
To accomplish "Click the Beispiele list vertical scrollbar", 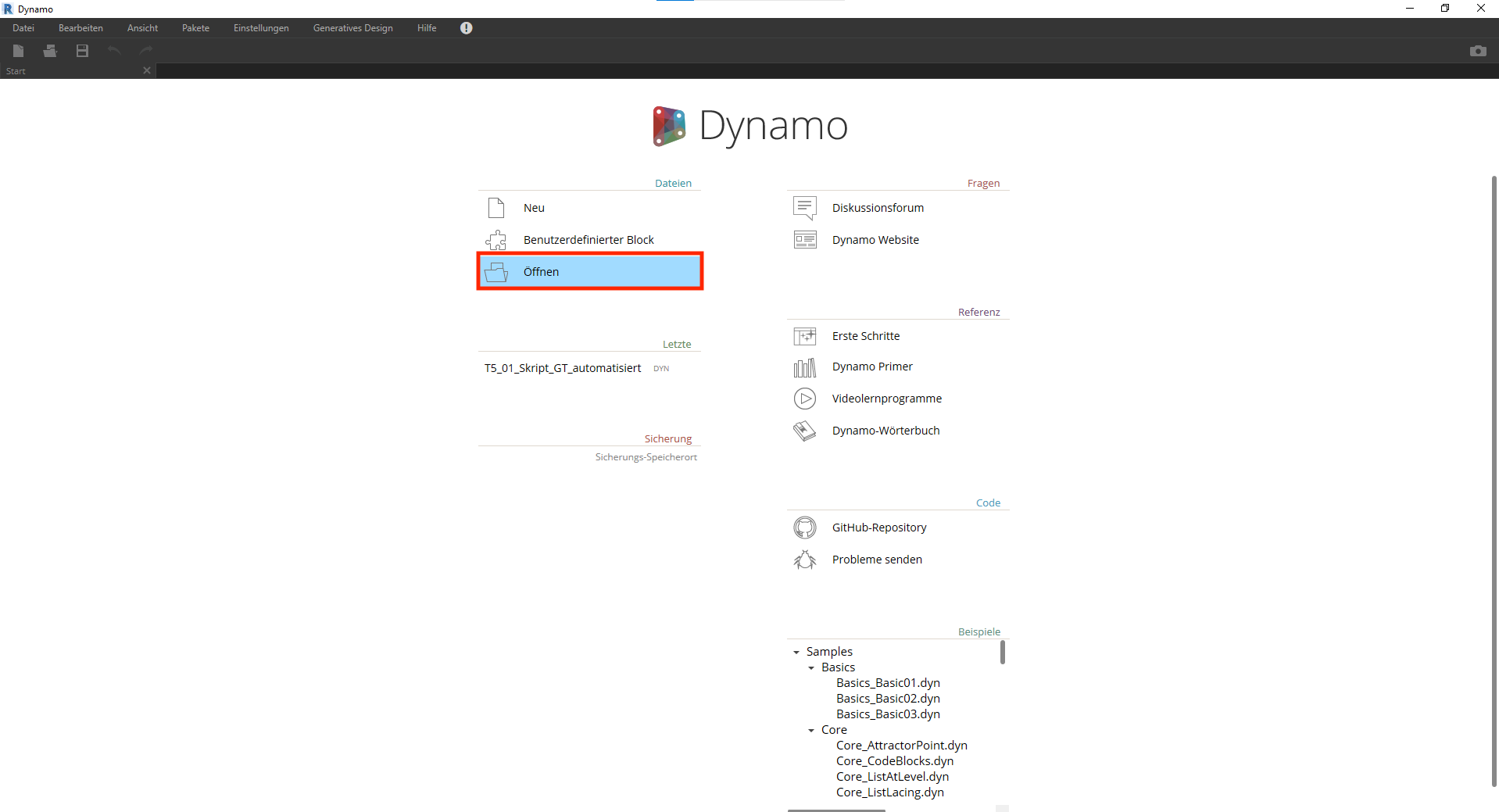I will pyautogui.click(x=1003, y=653).
